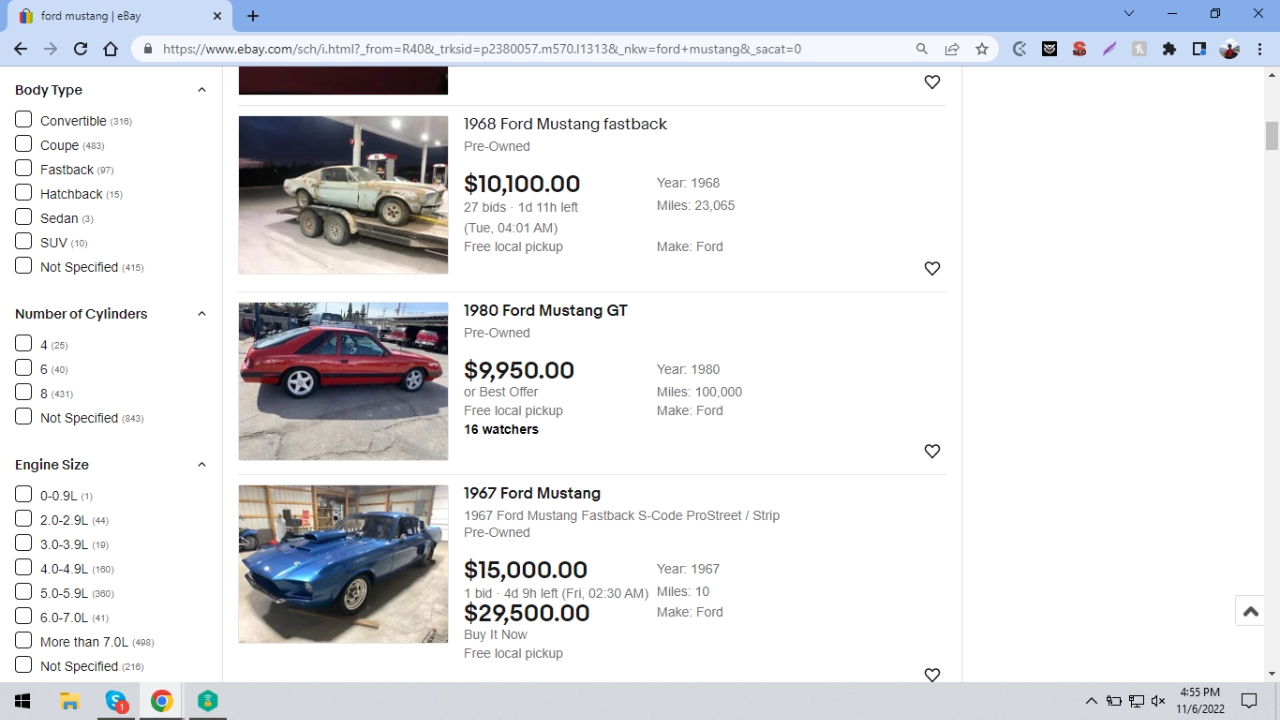Reload the eBay page
This screenshot has width=1280, height=720.
pyautogui.click(x=80, y=48)
